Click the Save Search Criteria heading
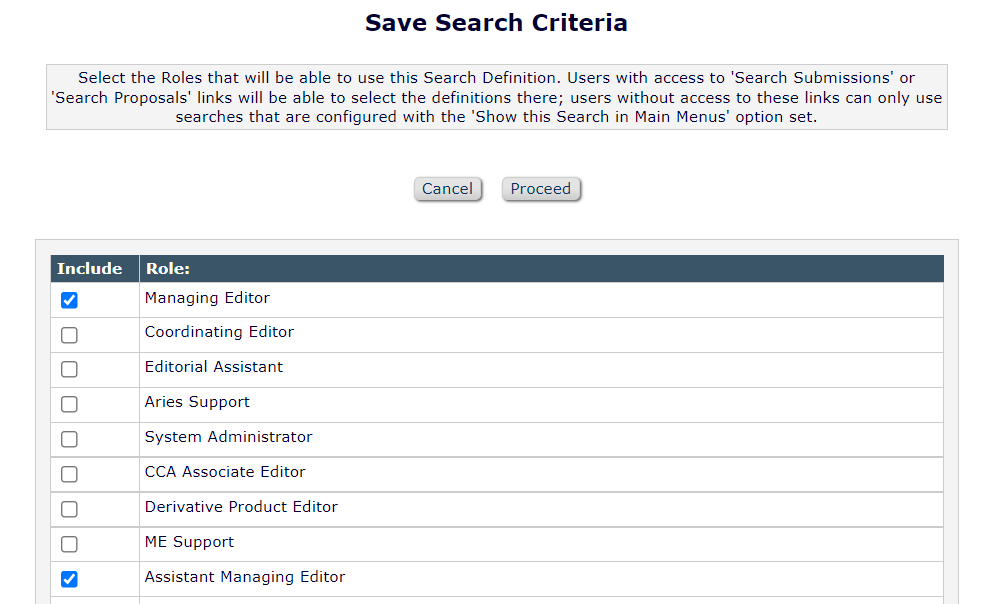 (x=496, y=23)
